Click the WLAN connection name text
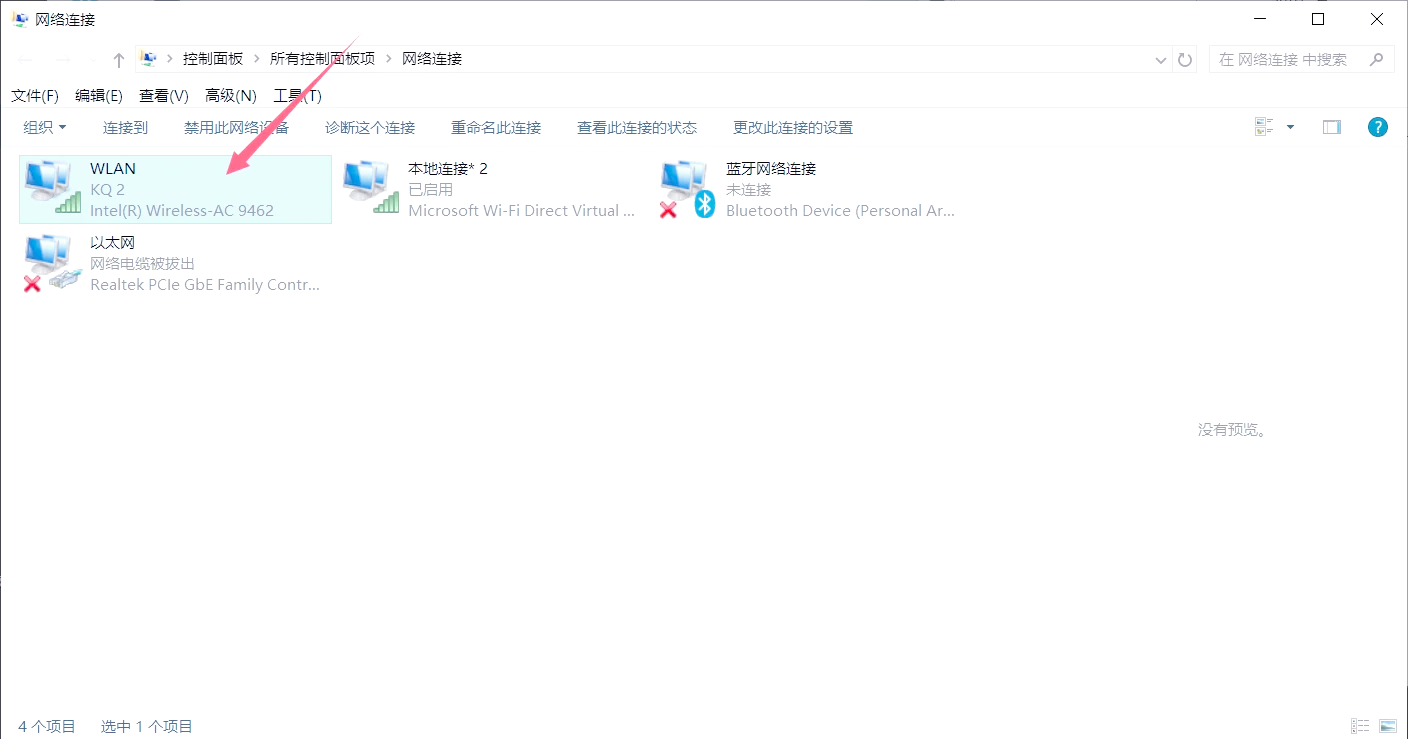 pyautogui.click(x=113, y=168)
